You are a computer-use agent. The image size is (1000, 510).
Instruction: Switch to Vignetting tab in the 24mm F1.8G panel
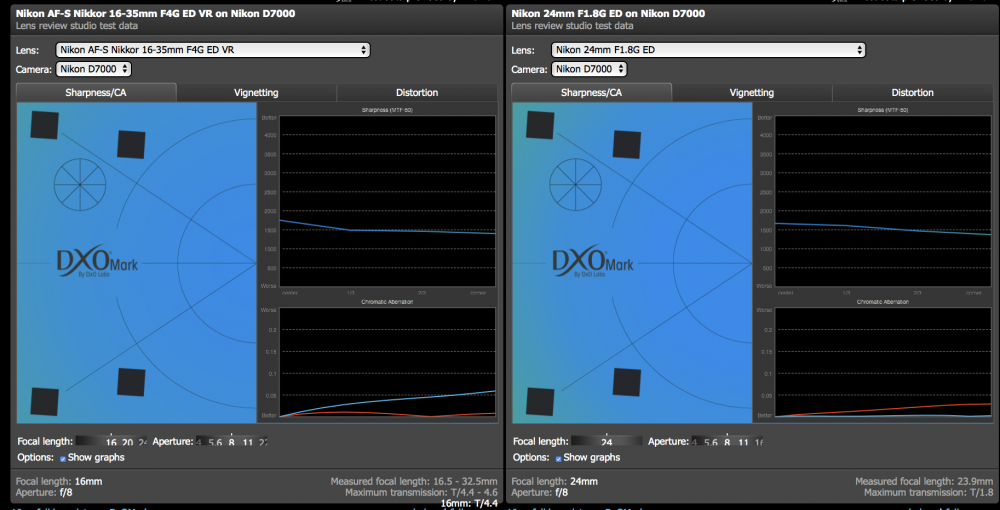(x=752, y=92)
